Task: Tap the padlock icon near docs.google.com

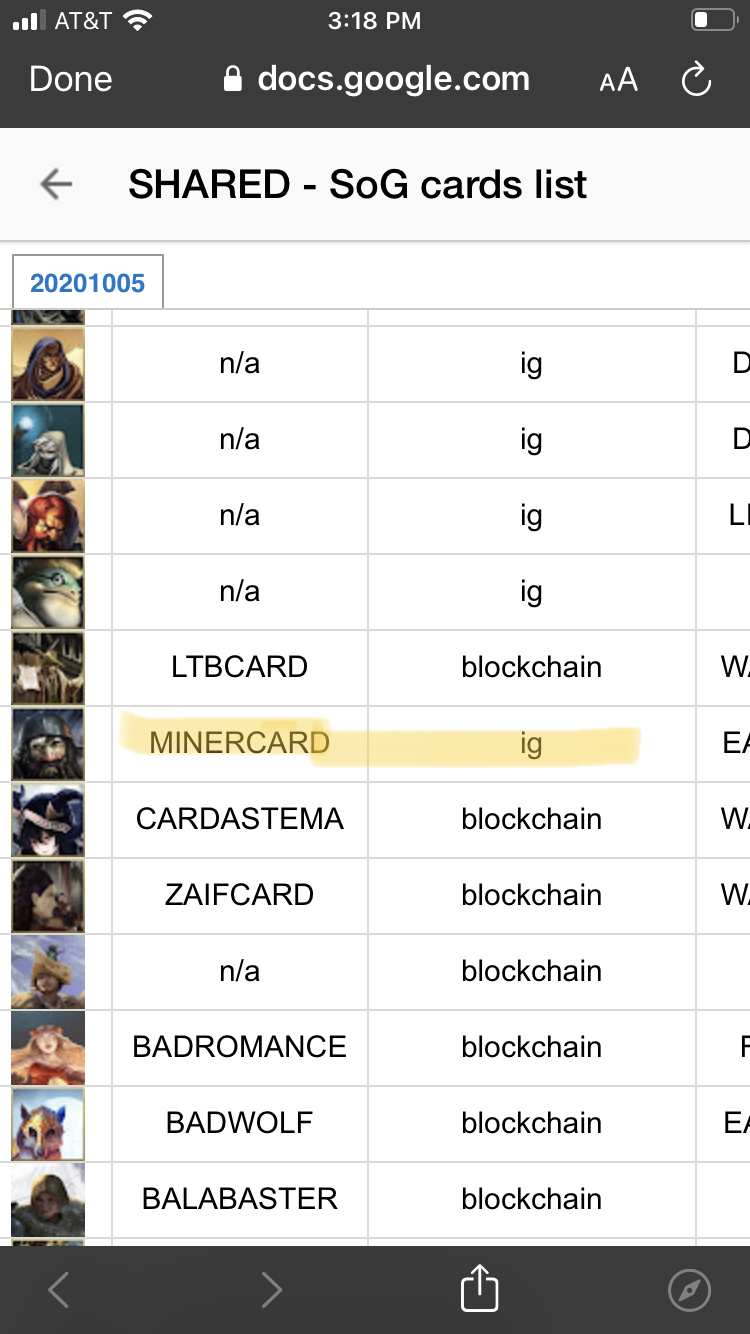Action: tap(233, 79)
